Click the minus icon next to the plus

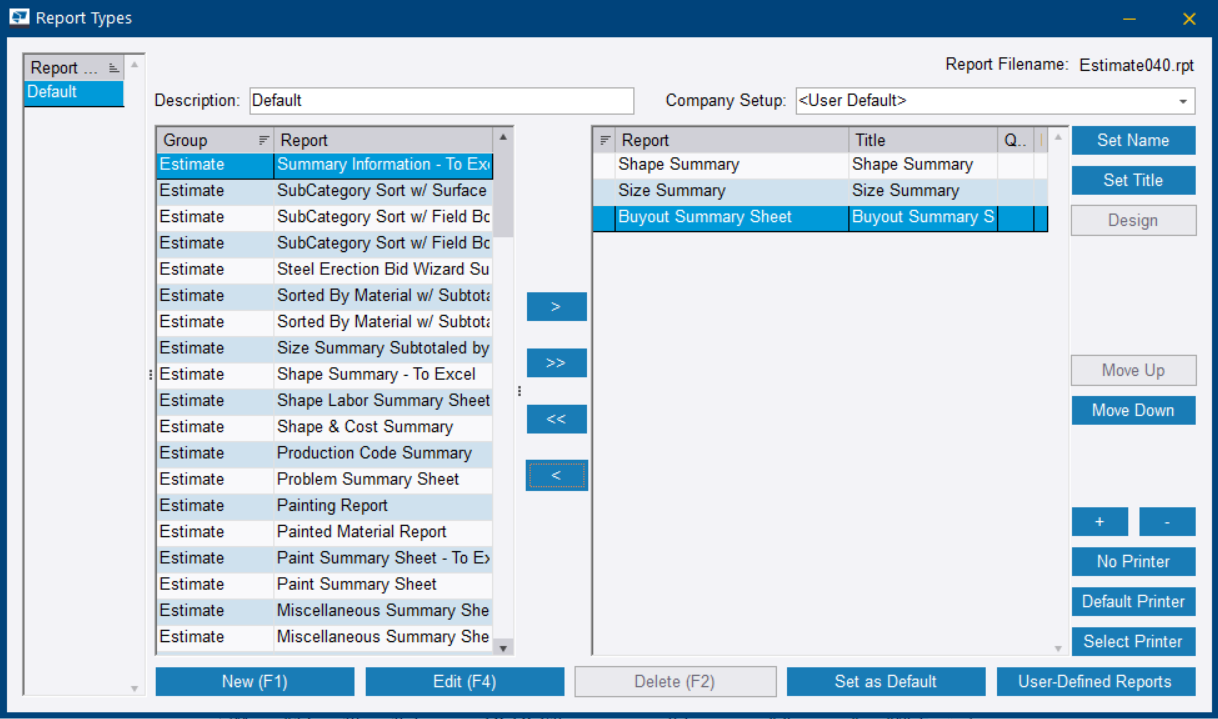tap(1167, 521)
